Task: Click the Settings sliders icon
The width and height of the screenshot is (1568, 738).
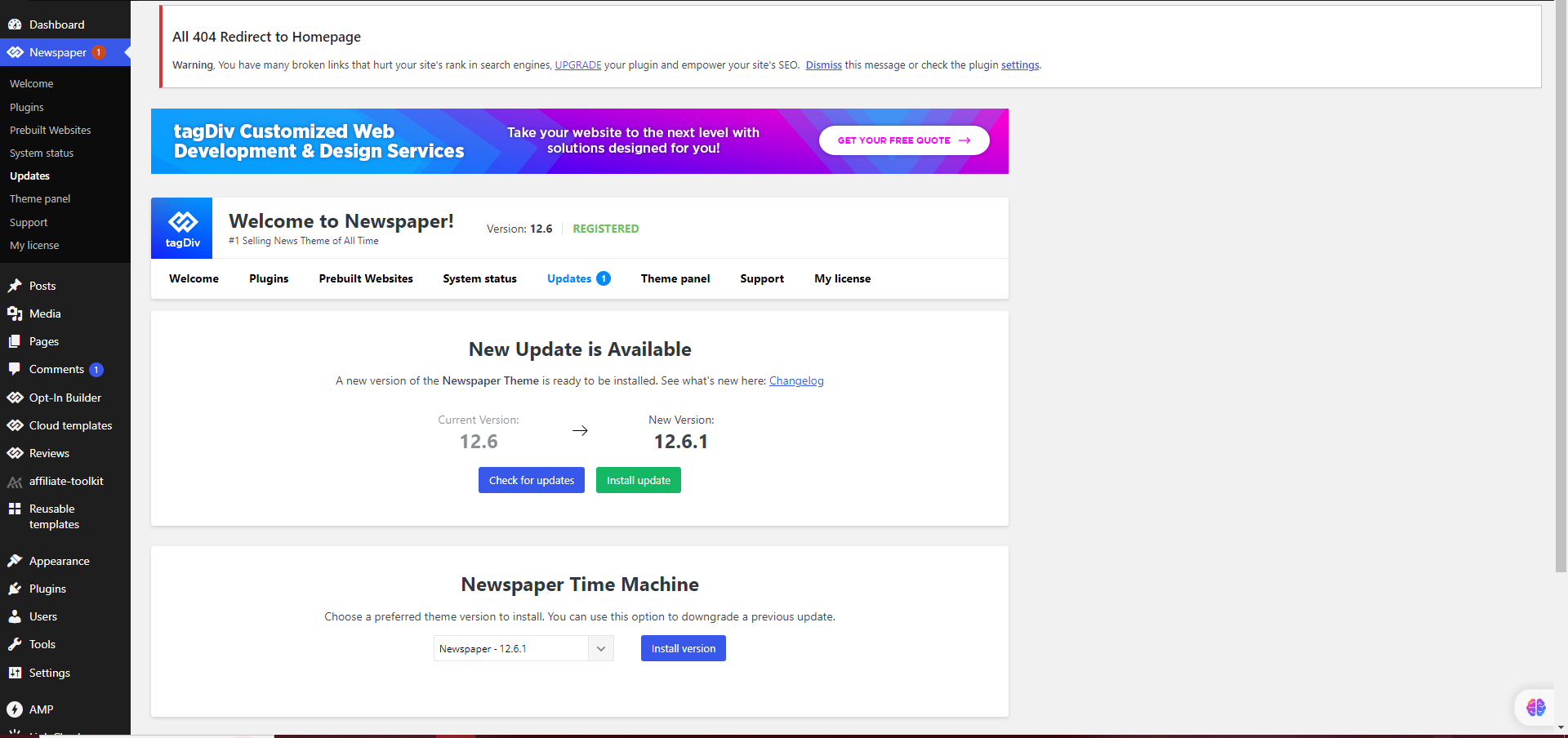Action: (15, 673)
